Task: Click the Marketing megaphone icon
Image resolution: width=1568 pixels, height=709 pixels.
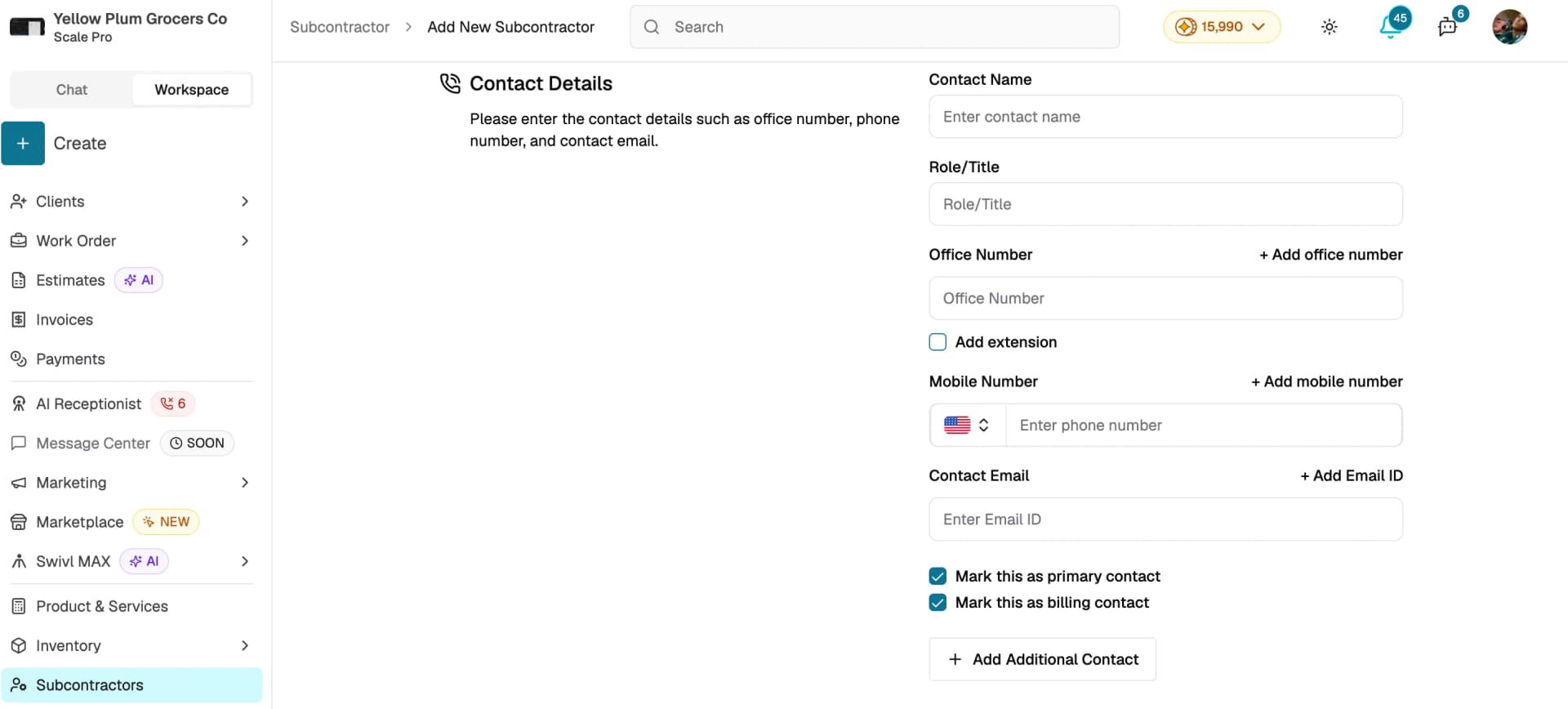Action: (x=18, y=483)
